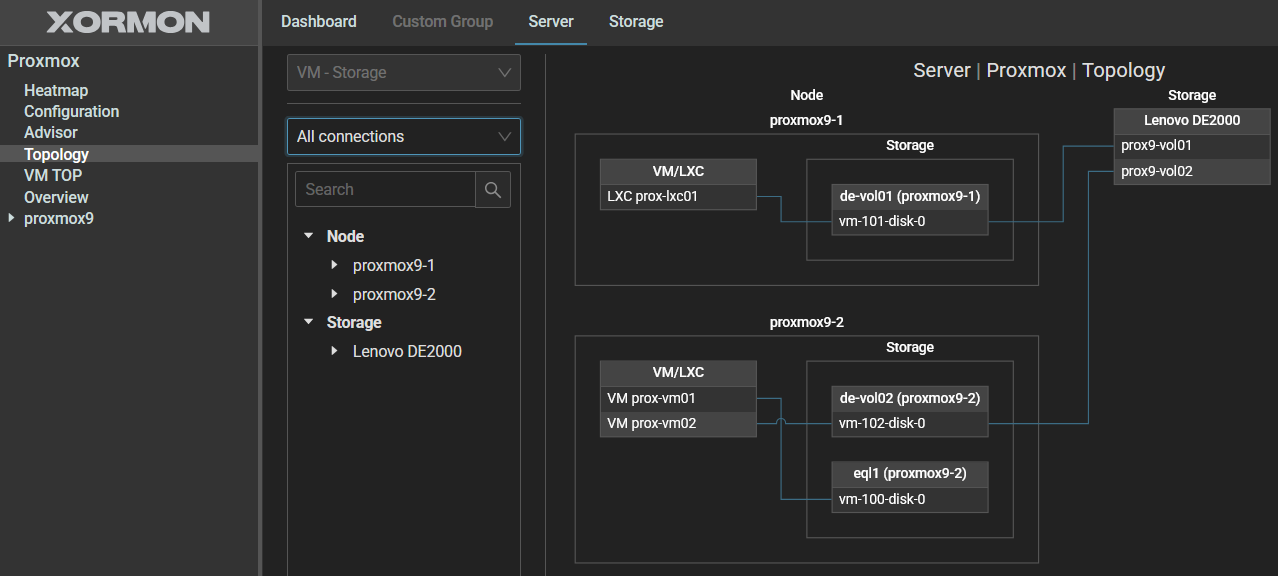Select prox9-vol02 in Lenovo DE2000 box
The image size is (1278, 576).
click(1191, 172)
